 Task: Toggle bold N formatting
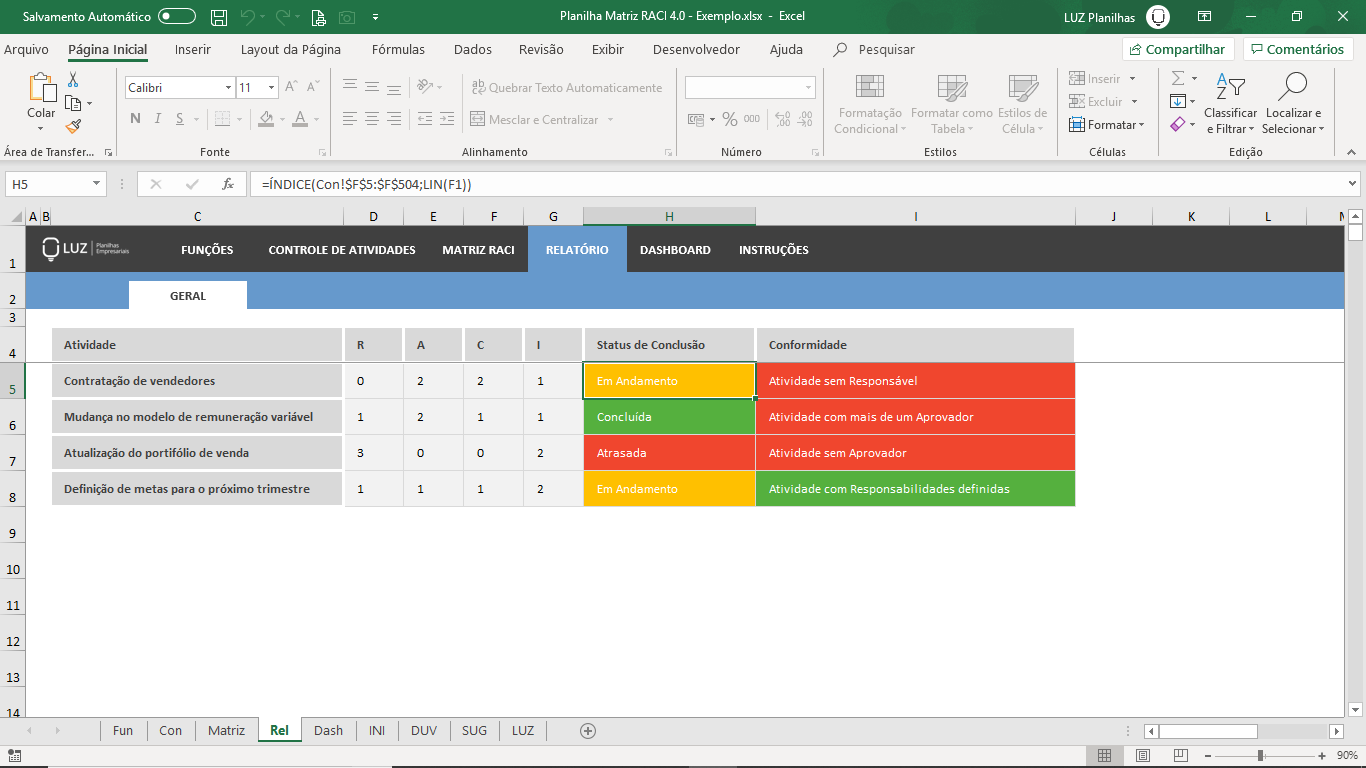(x=135, y=119)
